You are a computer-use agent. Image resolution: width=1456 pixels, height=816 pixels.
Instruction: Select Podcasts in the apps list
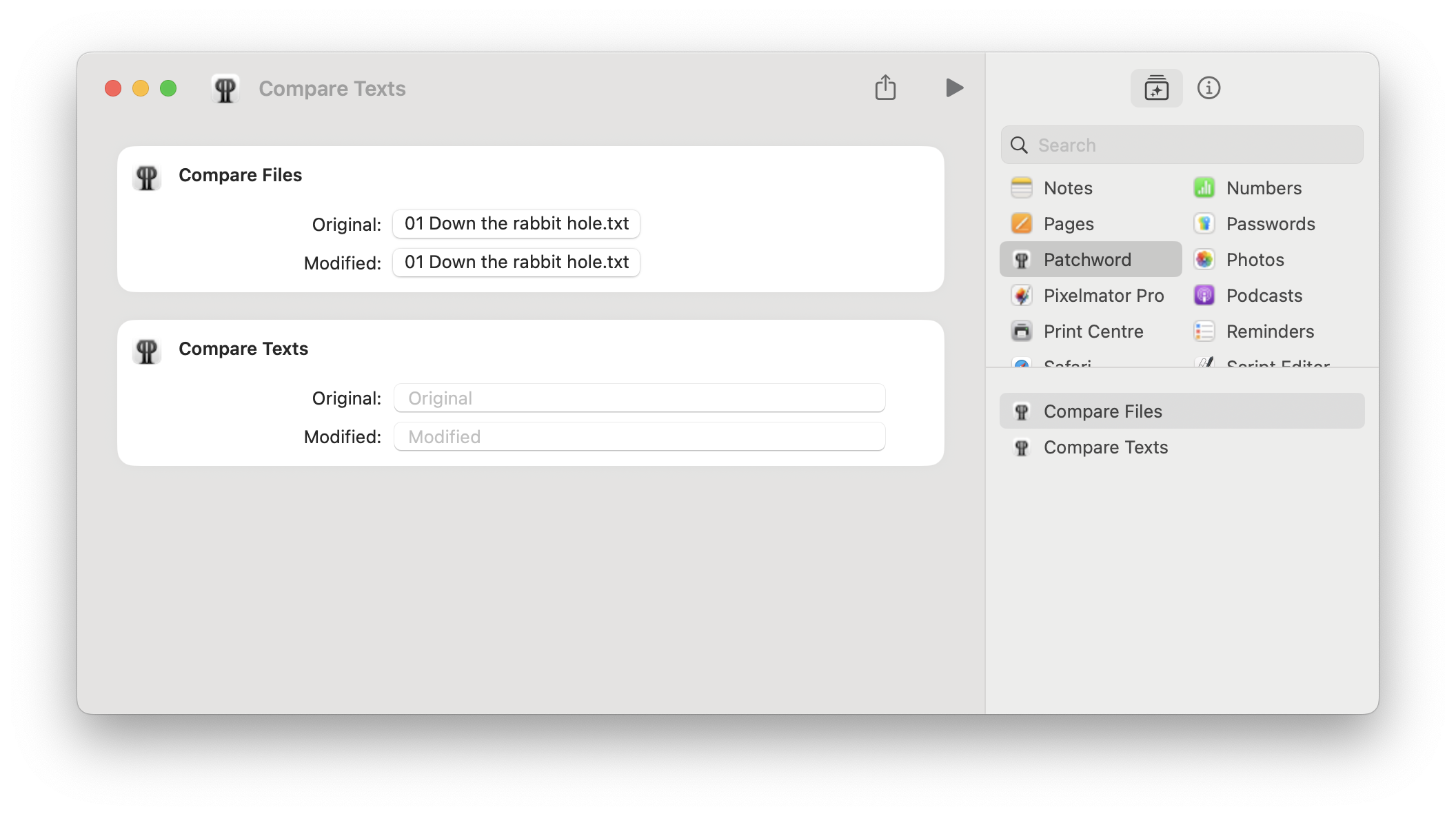pyautogui.click(x=1273, y=295)
